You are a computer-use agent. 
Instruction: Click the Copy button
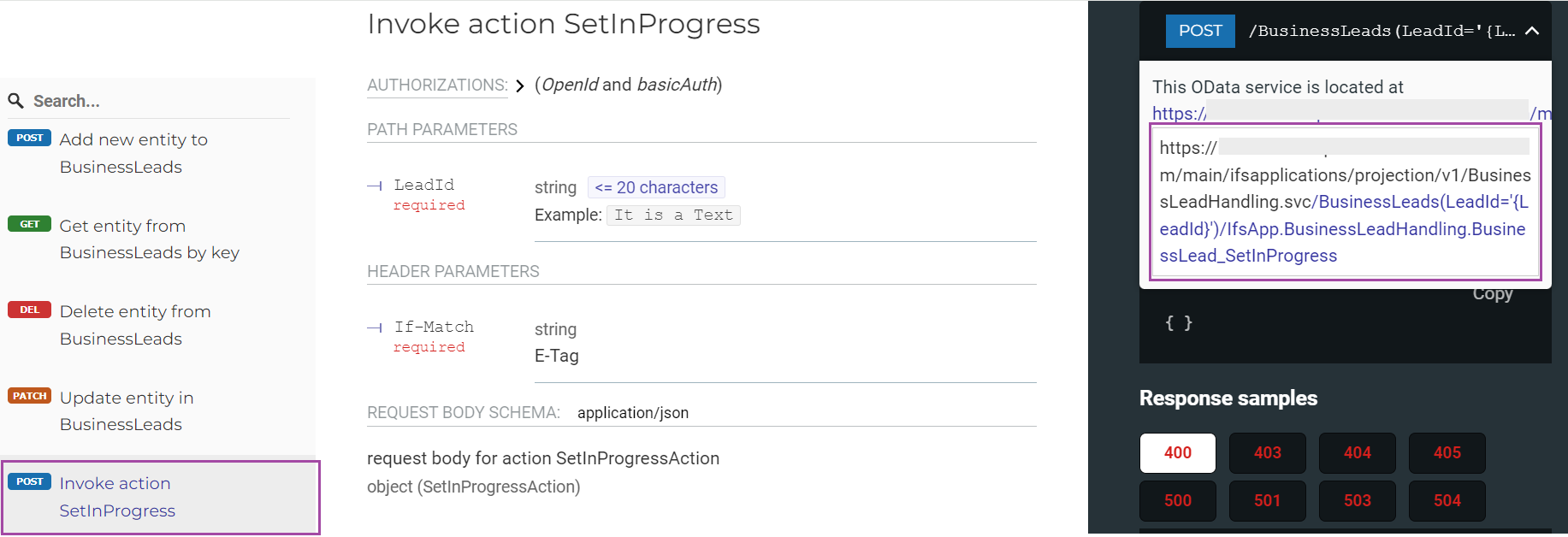1493,293
